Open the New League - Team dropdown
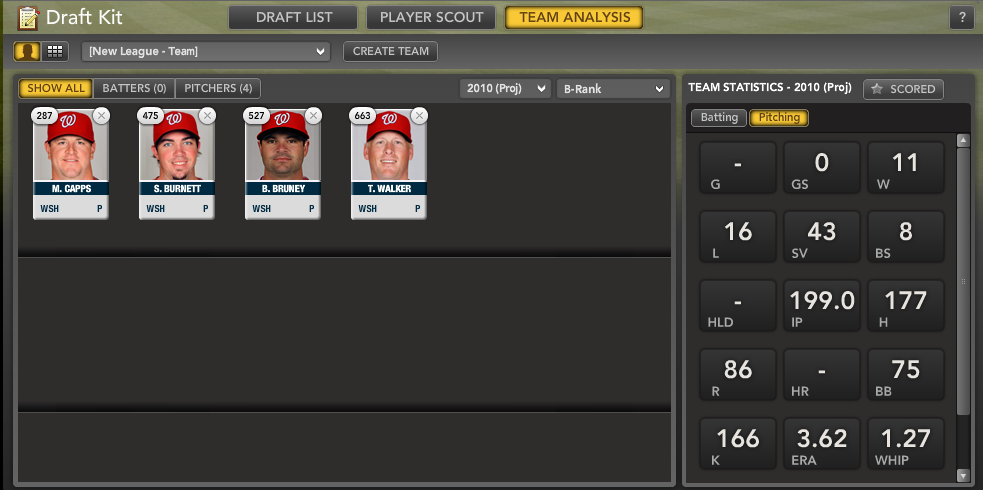Image resolution: width=983 pixels, height=490 pixels. tap(206, 51)
